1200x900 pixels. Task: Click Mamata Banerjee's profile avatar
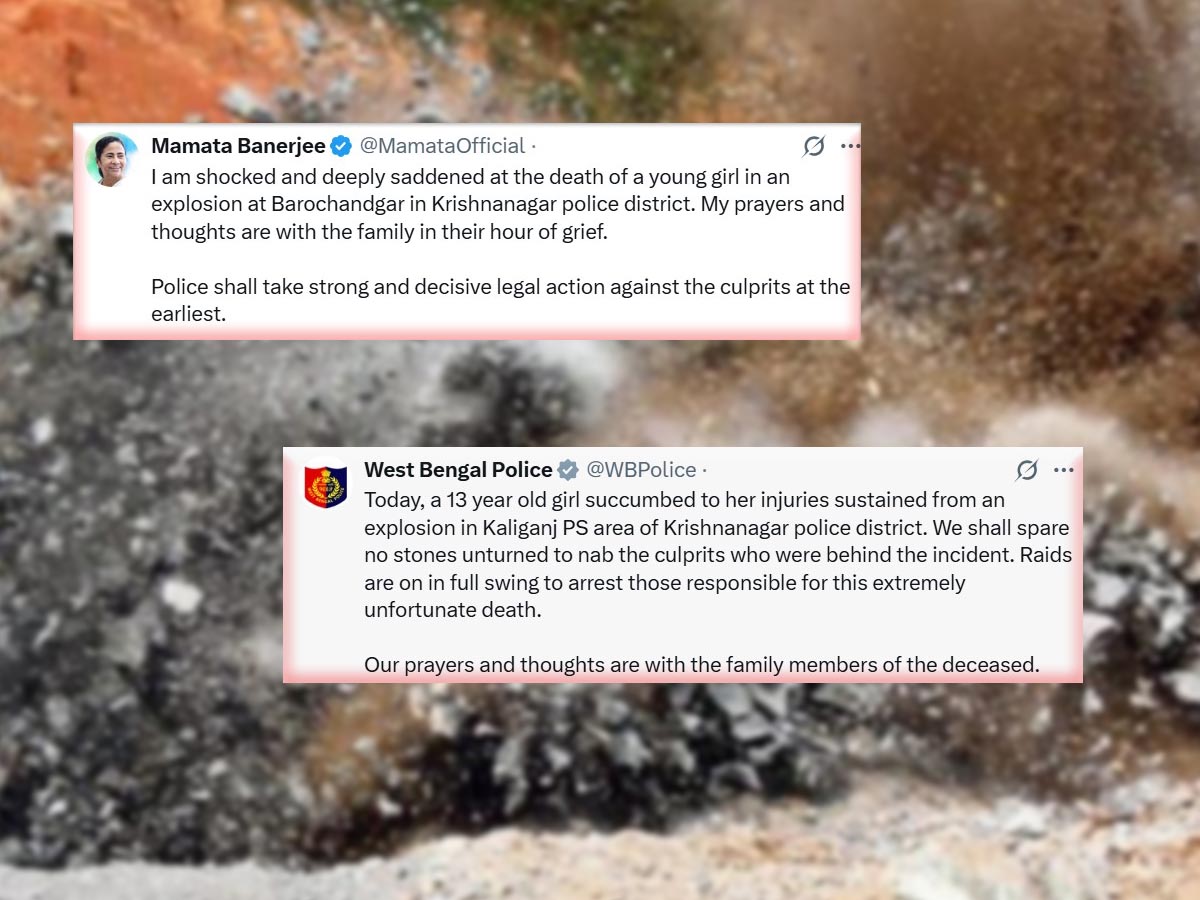(x=112, y=159)
